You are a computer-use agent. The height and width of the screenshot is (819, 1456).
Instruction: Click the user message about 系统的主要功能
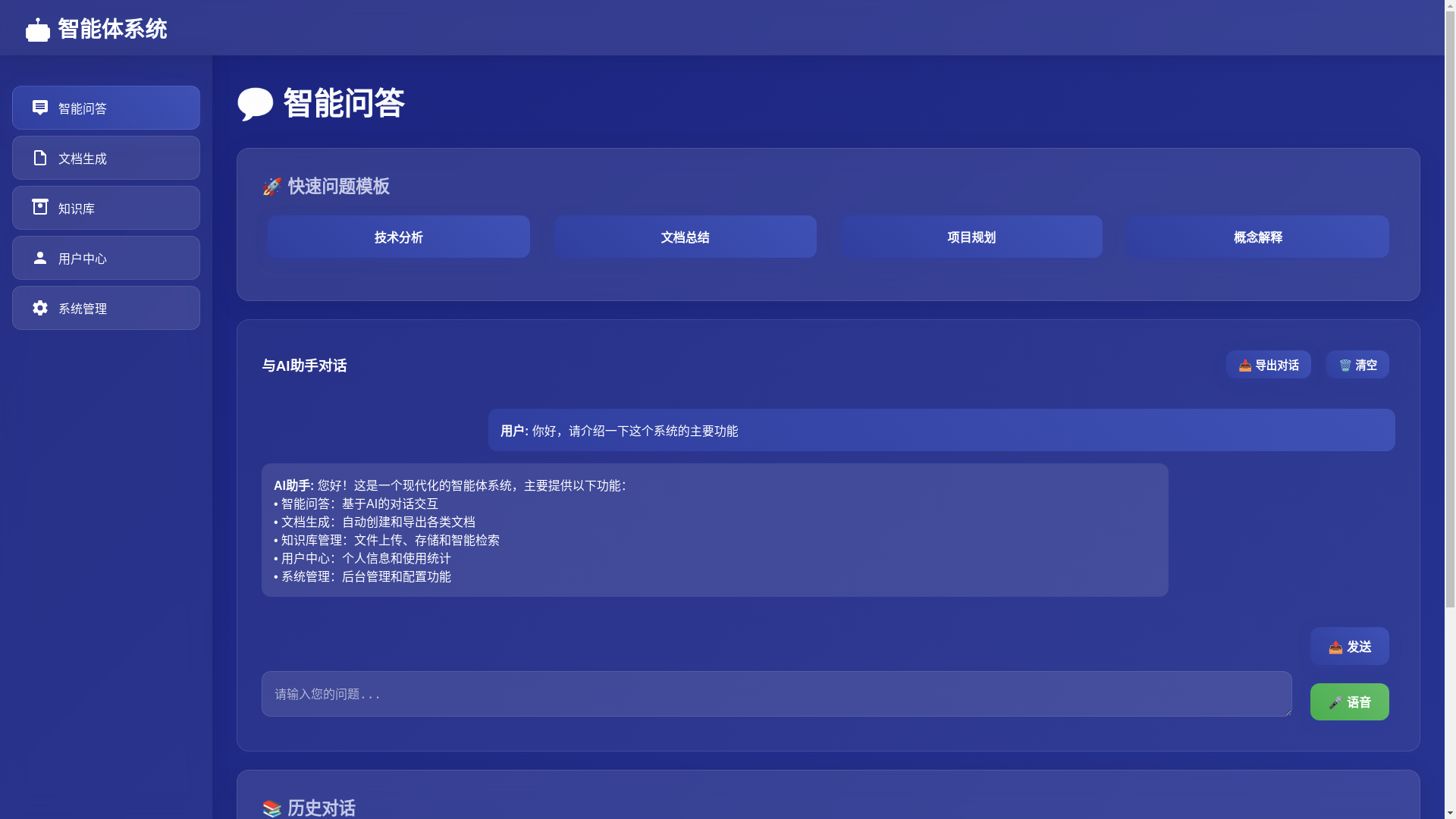[x=941, y=430]
